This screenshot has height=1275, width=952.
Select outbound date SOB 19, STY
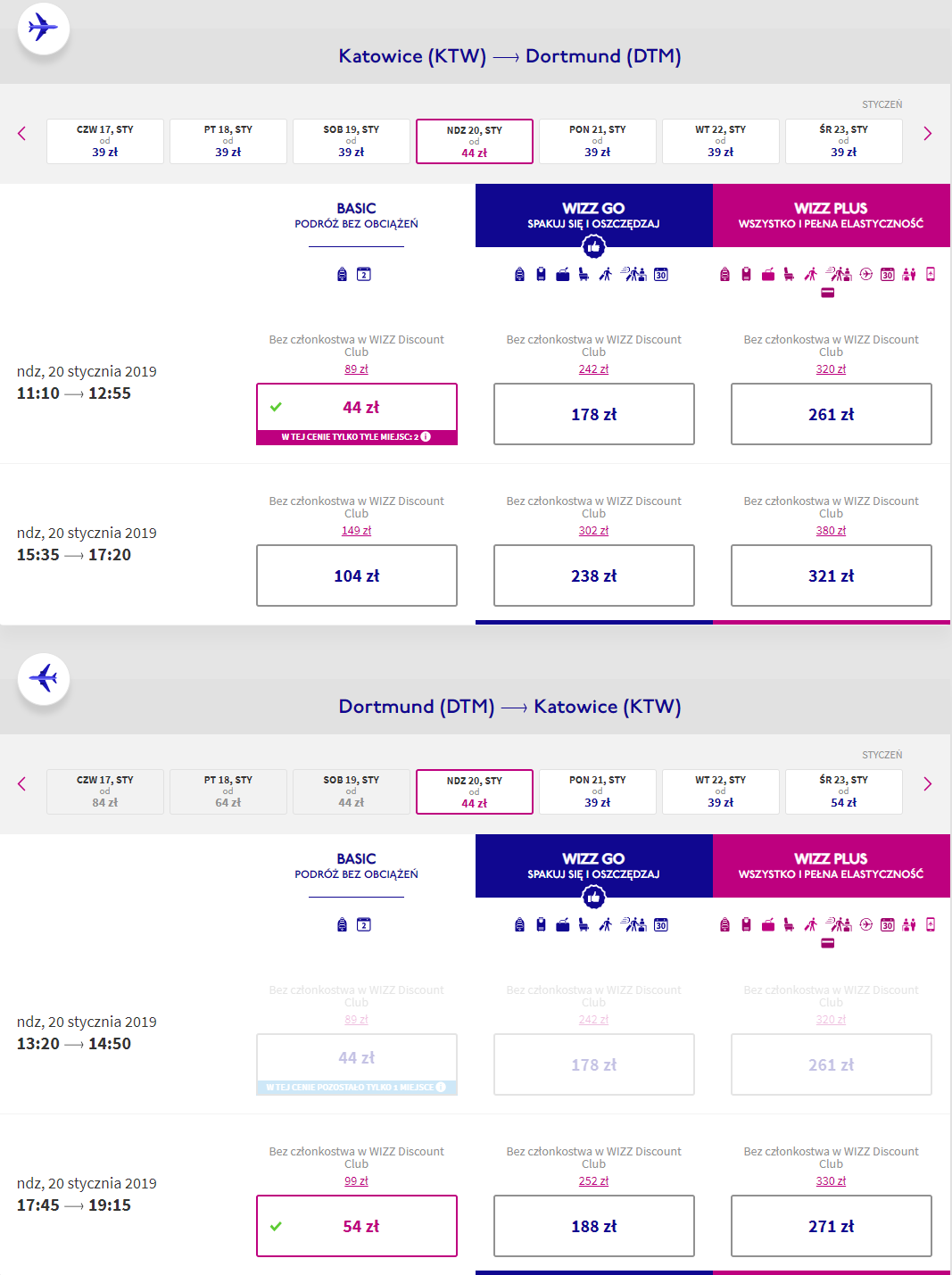pos(352,141)
